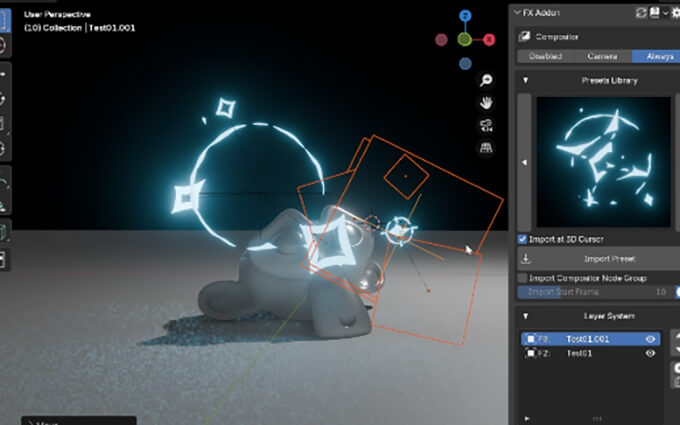Go to previous preset with left arrow
Image resolution: width=680 pixels, height=425 pixels.
coord(524,162)
